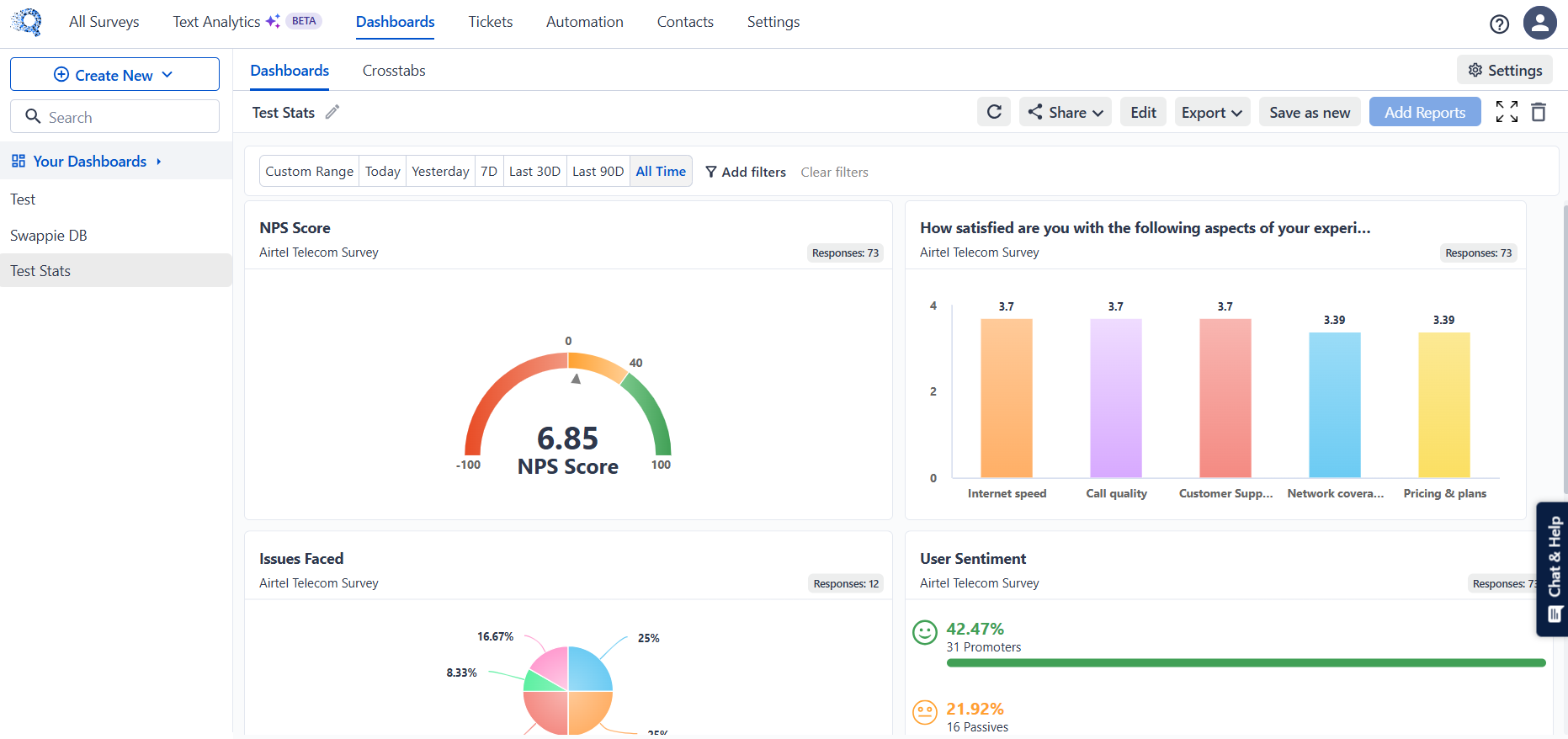Click the pencil icon to rename Test Stats
The image size is (1568, 739).
coord(332,112)
